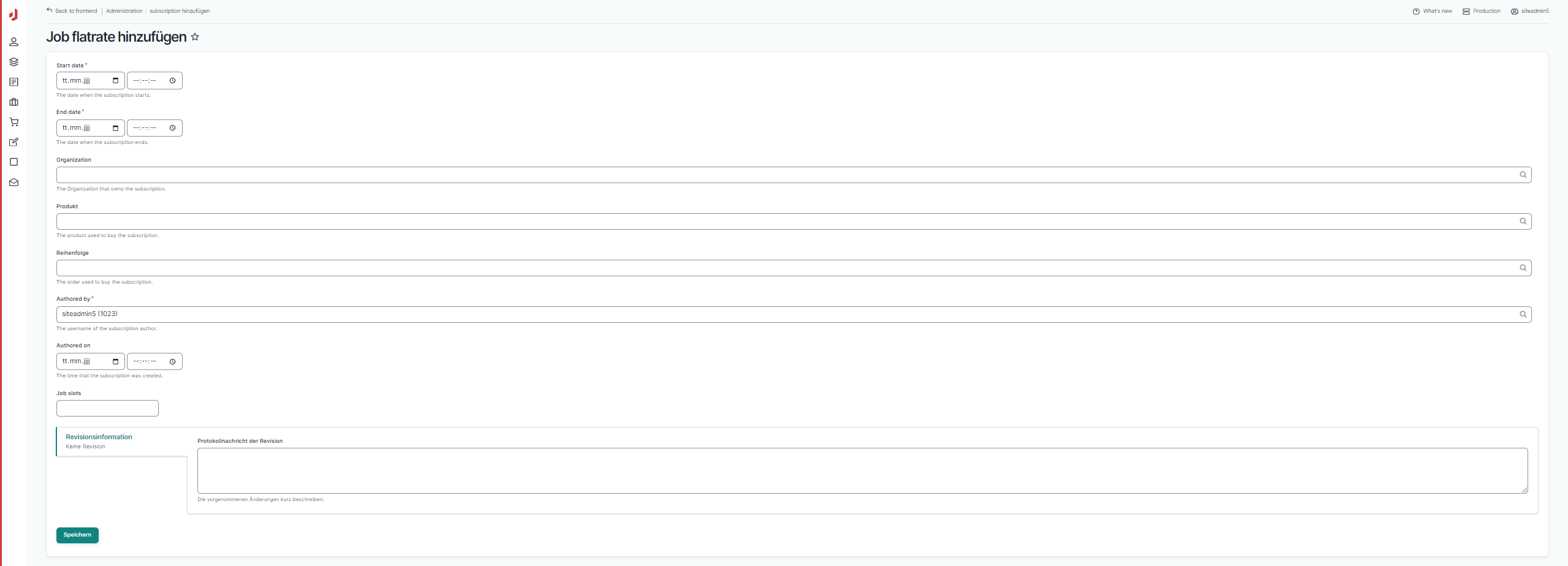Click the pencil edit sidebar icon

pos(13,142)
